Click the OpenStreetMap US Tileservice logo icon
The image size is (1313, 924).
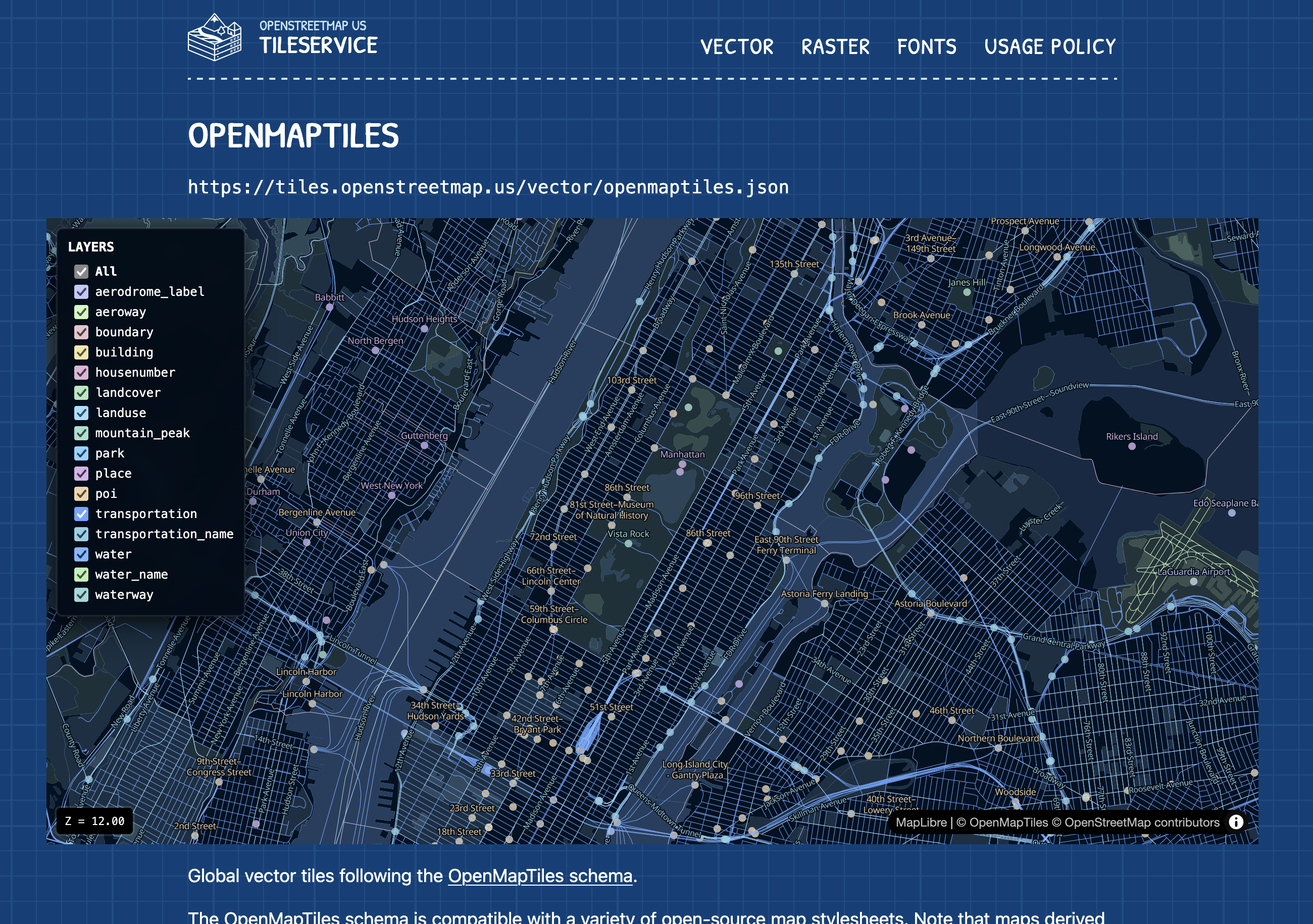(215, 38)
